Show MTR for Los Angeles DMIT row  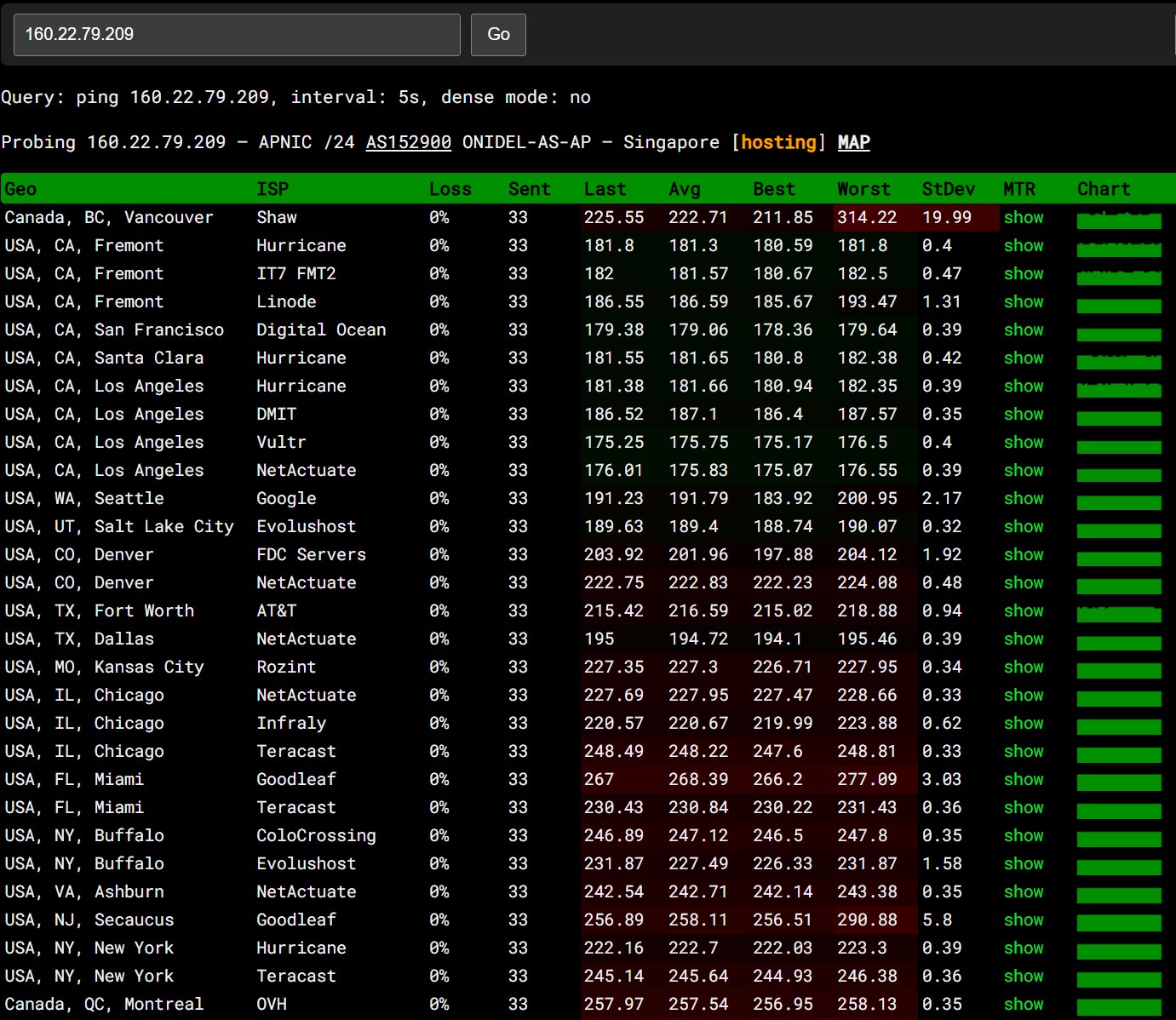pyautogui.click(x=1024, y=414)
